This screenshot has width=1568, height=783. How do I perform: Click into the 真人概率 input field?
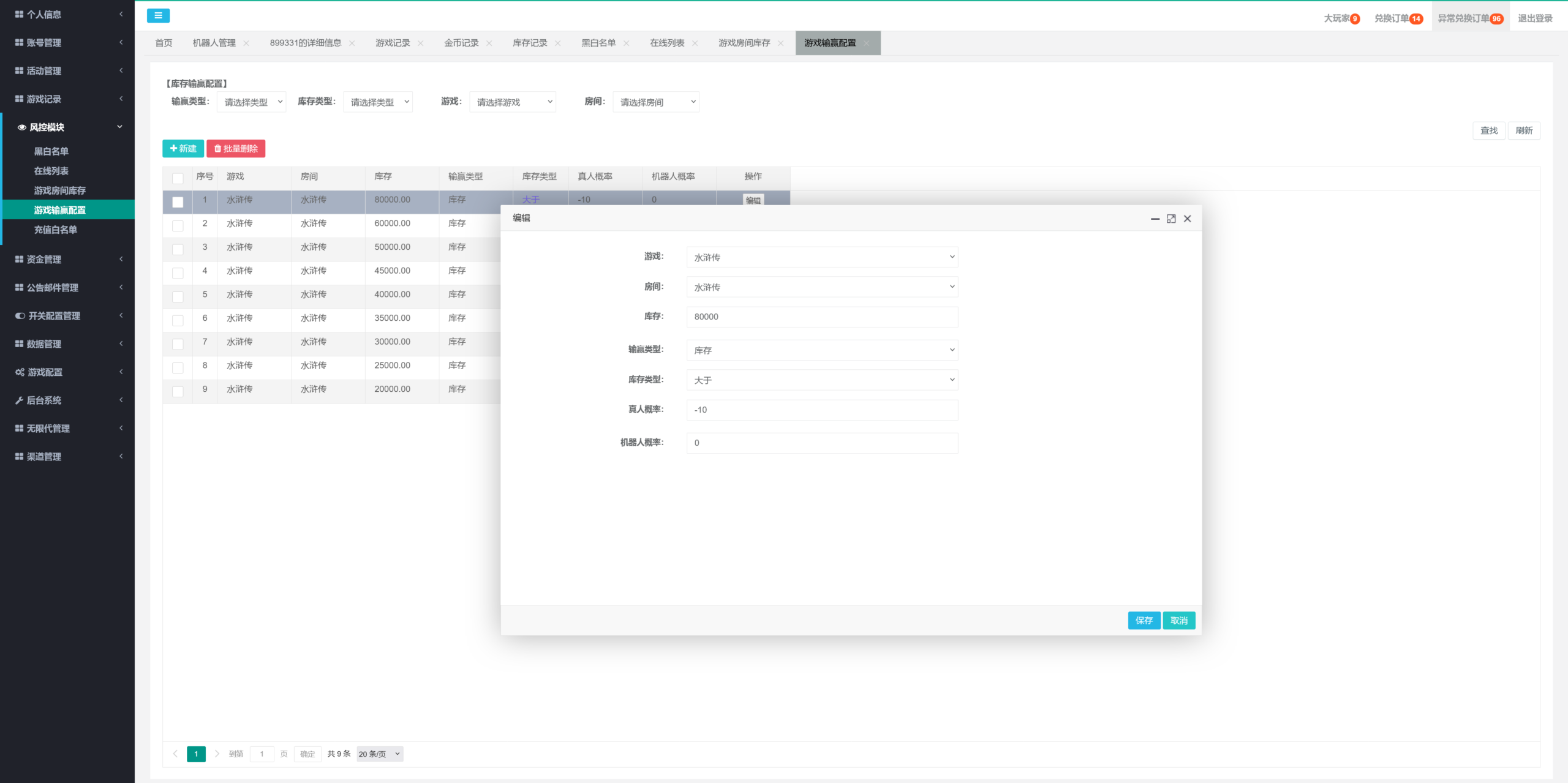pos(822,410)
